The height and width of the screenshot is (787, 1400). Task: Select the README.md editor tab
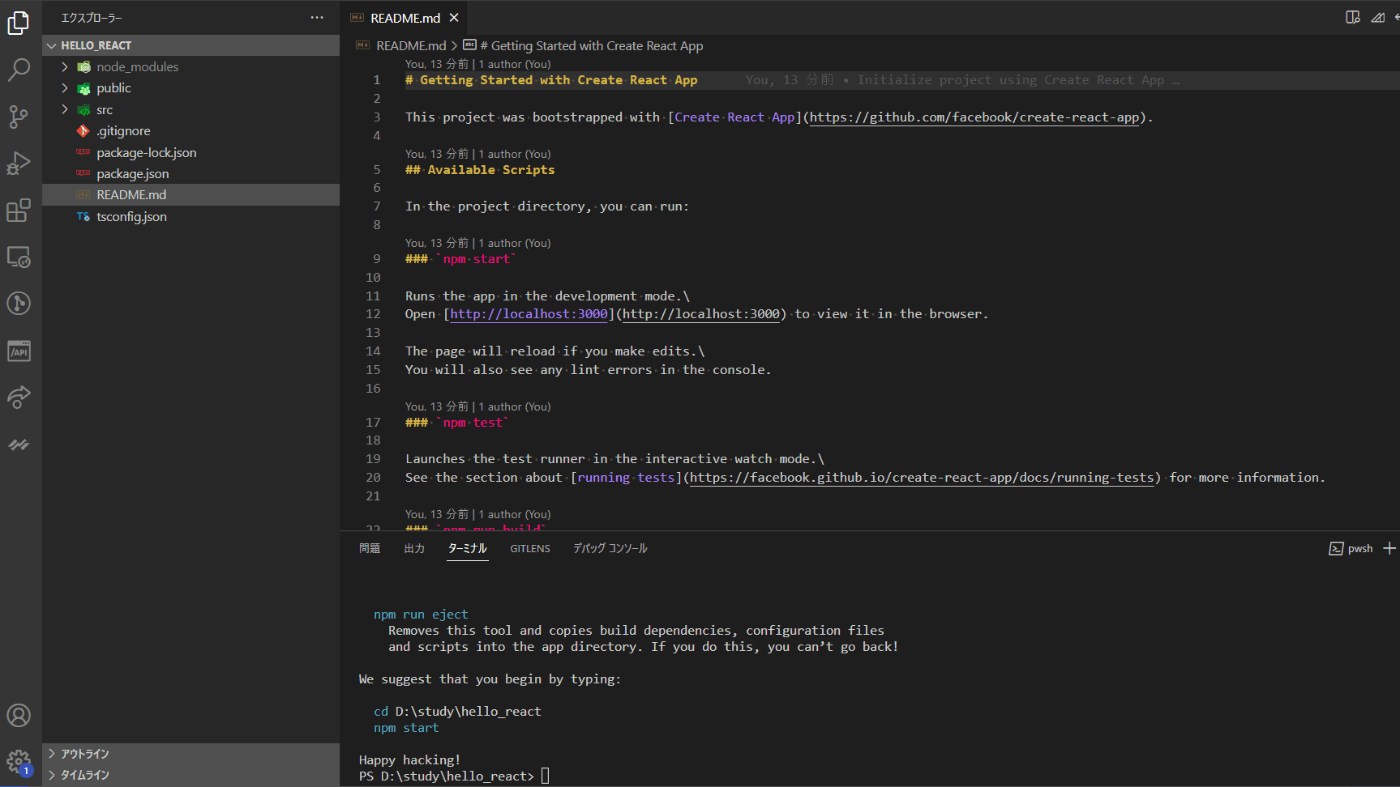404,18
